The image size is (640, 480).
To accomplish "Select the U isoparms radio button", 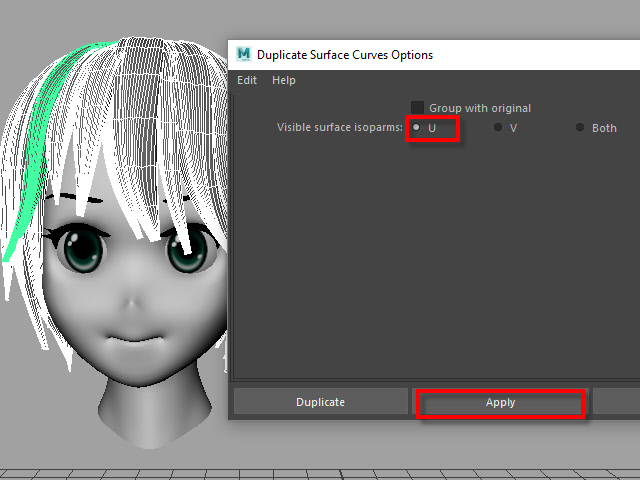I will 416,128.
